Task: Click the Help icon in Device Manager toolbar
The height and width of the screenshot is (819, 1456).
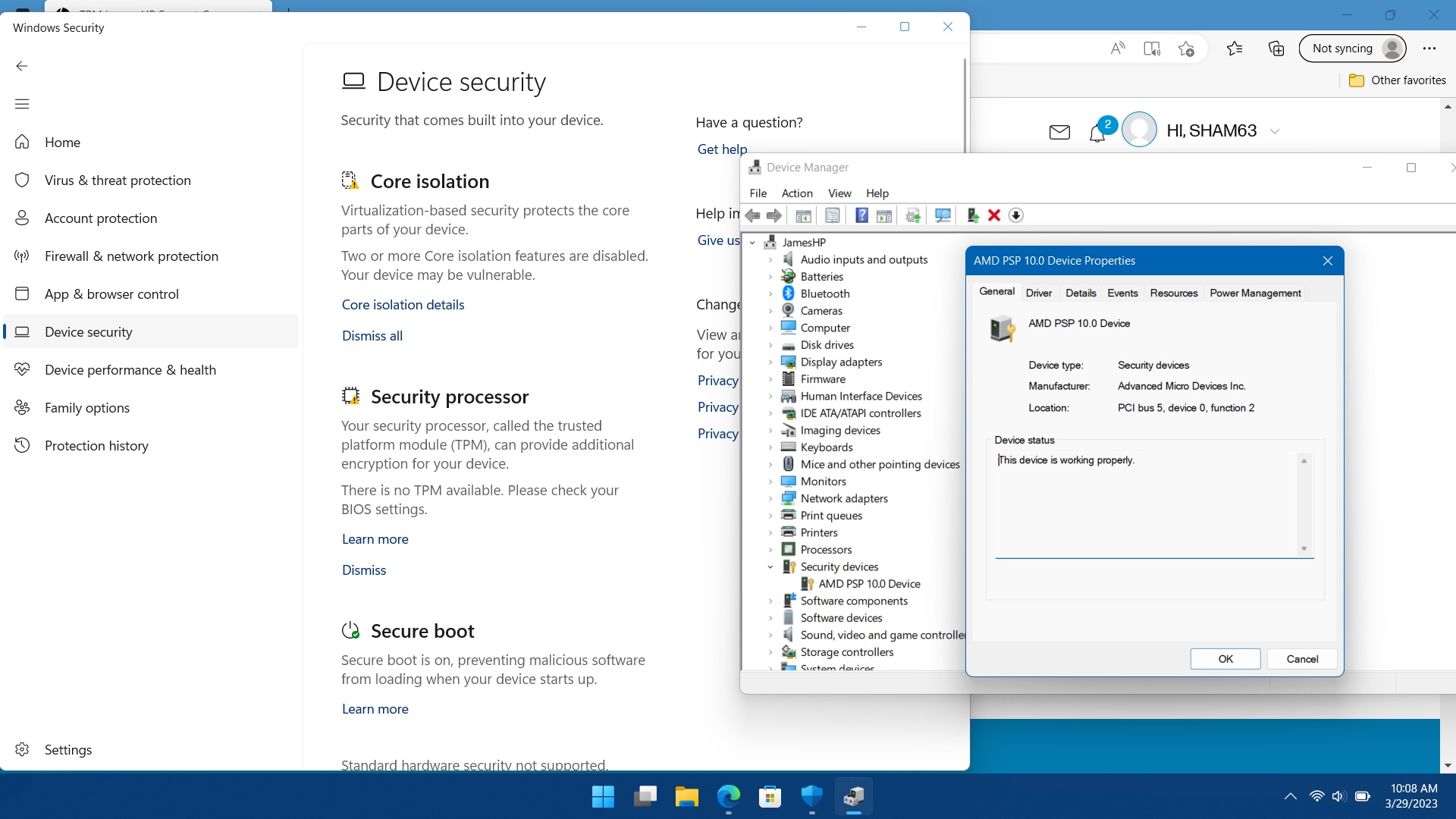Action: coord(861,215)
